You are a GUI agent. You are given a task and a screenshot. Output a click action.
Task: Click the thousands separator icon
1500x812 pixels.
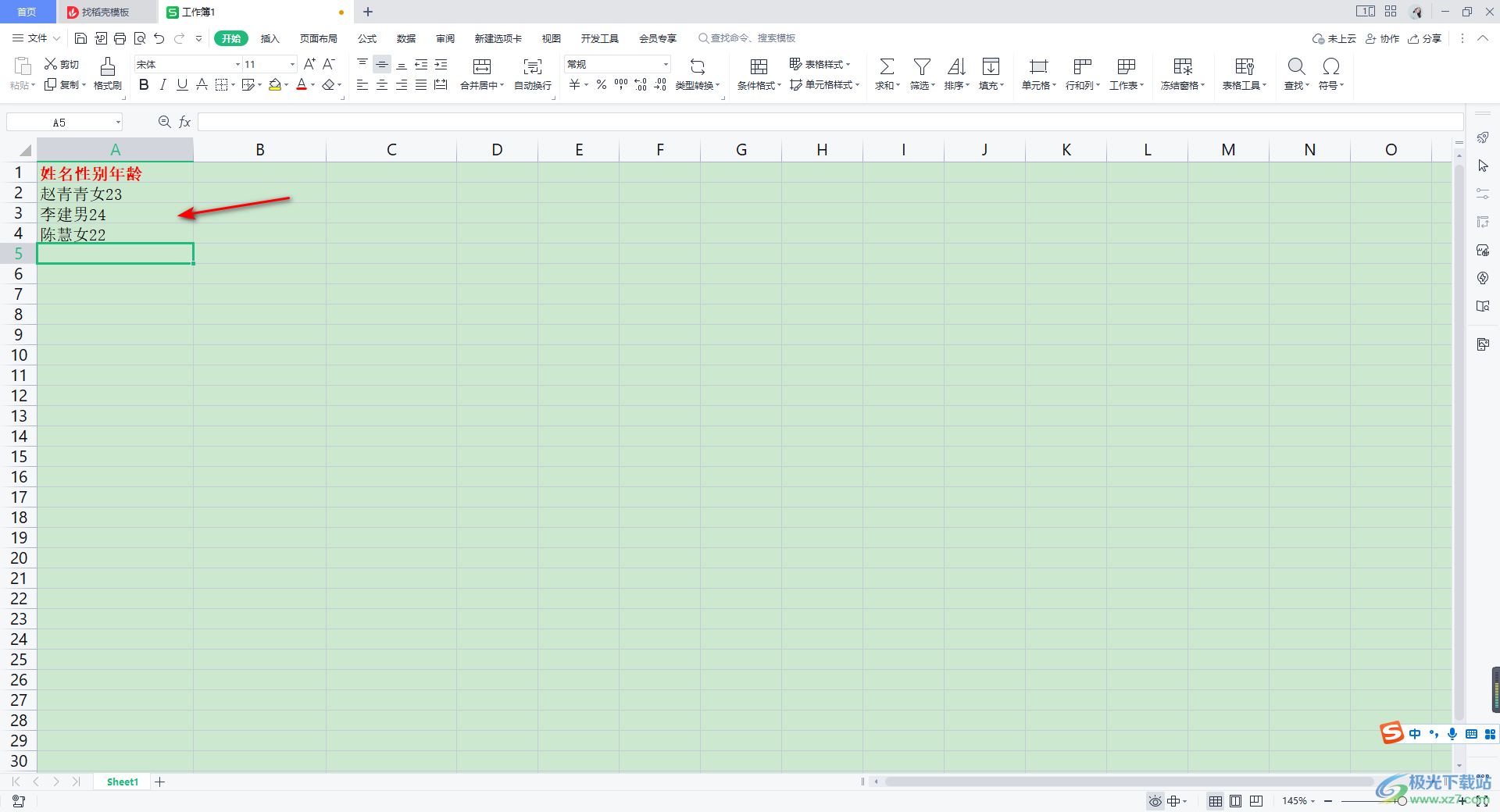tap(621, 84)
